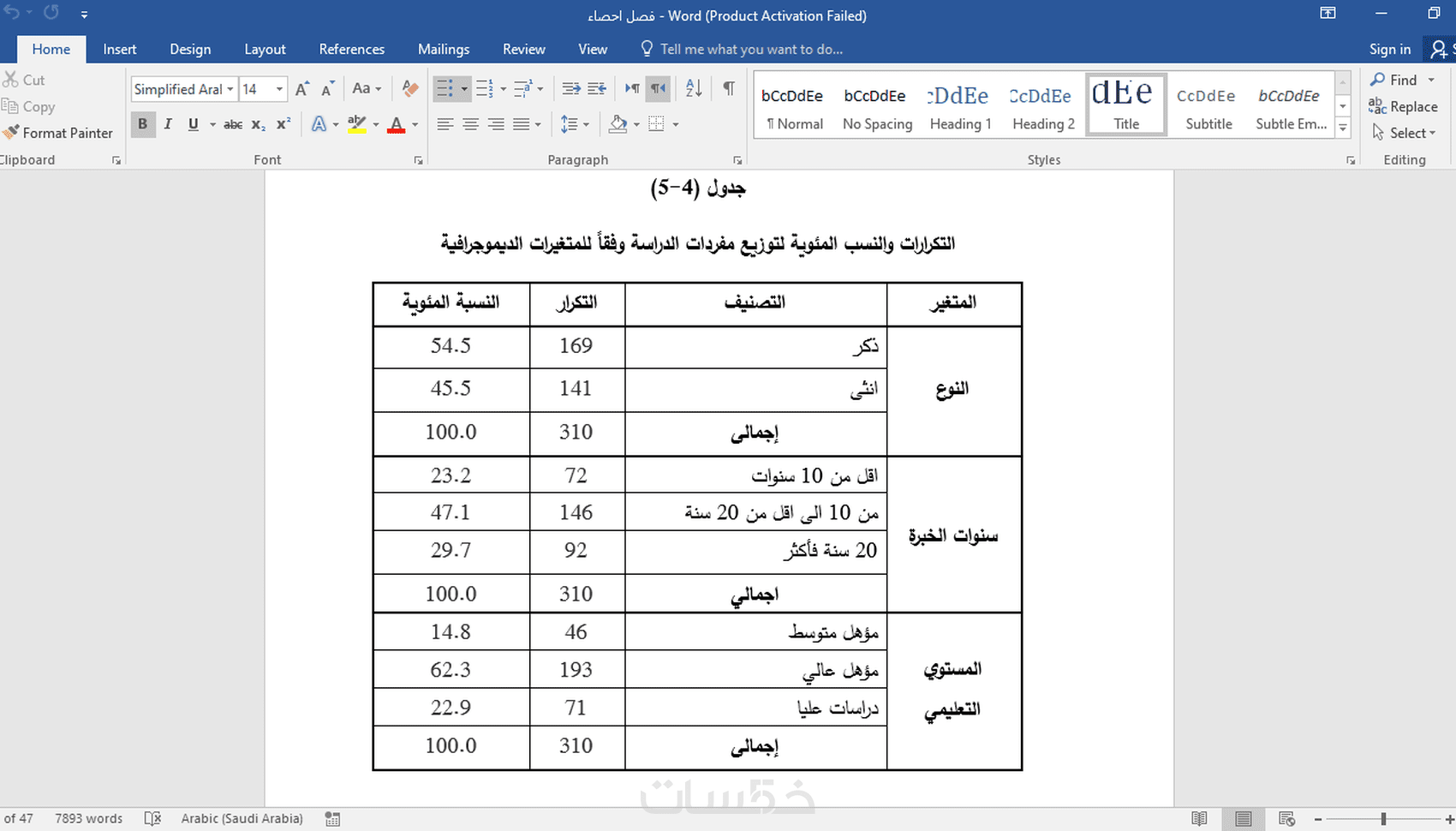Open the Mailings tab
The height and width of the screenshot is (831, 1456).
[444, 49]
